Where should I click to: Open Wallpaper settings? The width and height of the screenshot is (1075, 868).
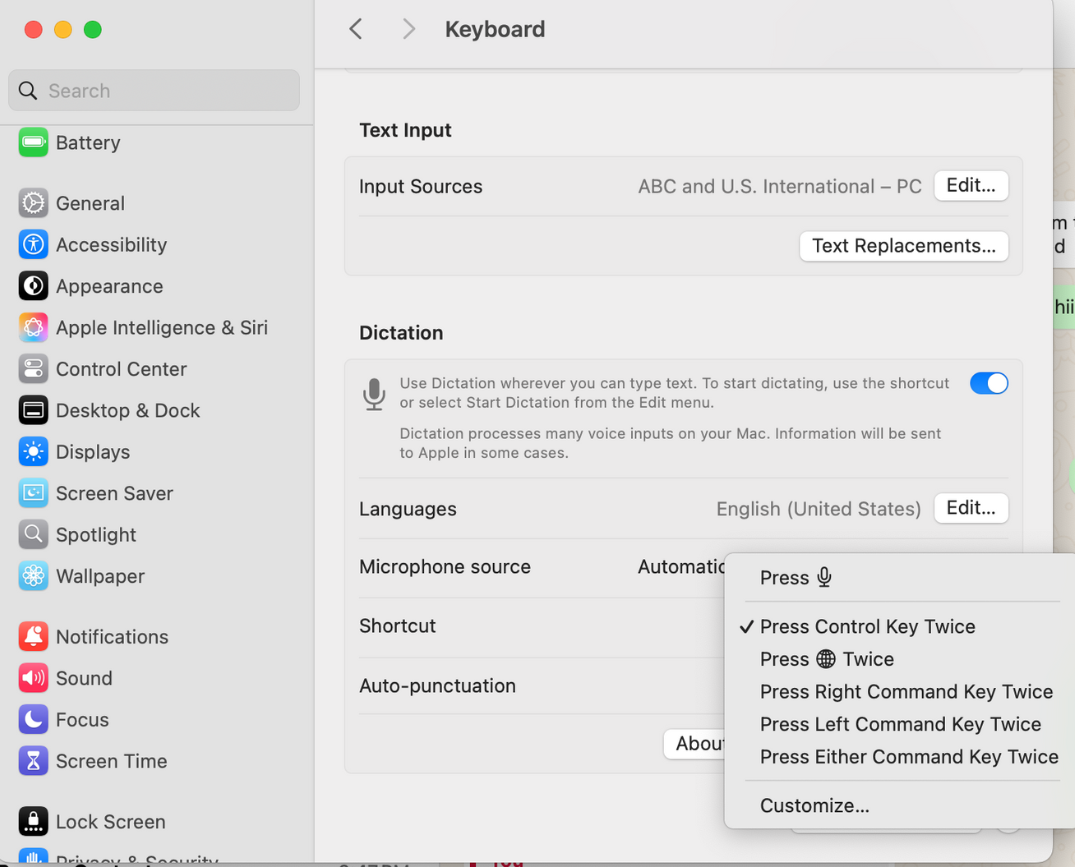100,577
